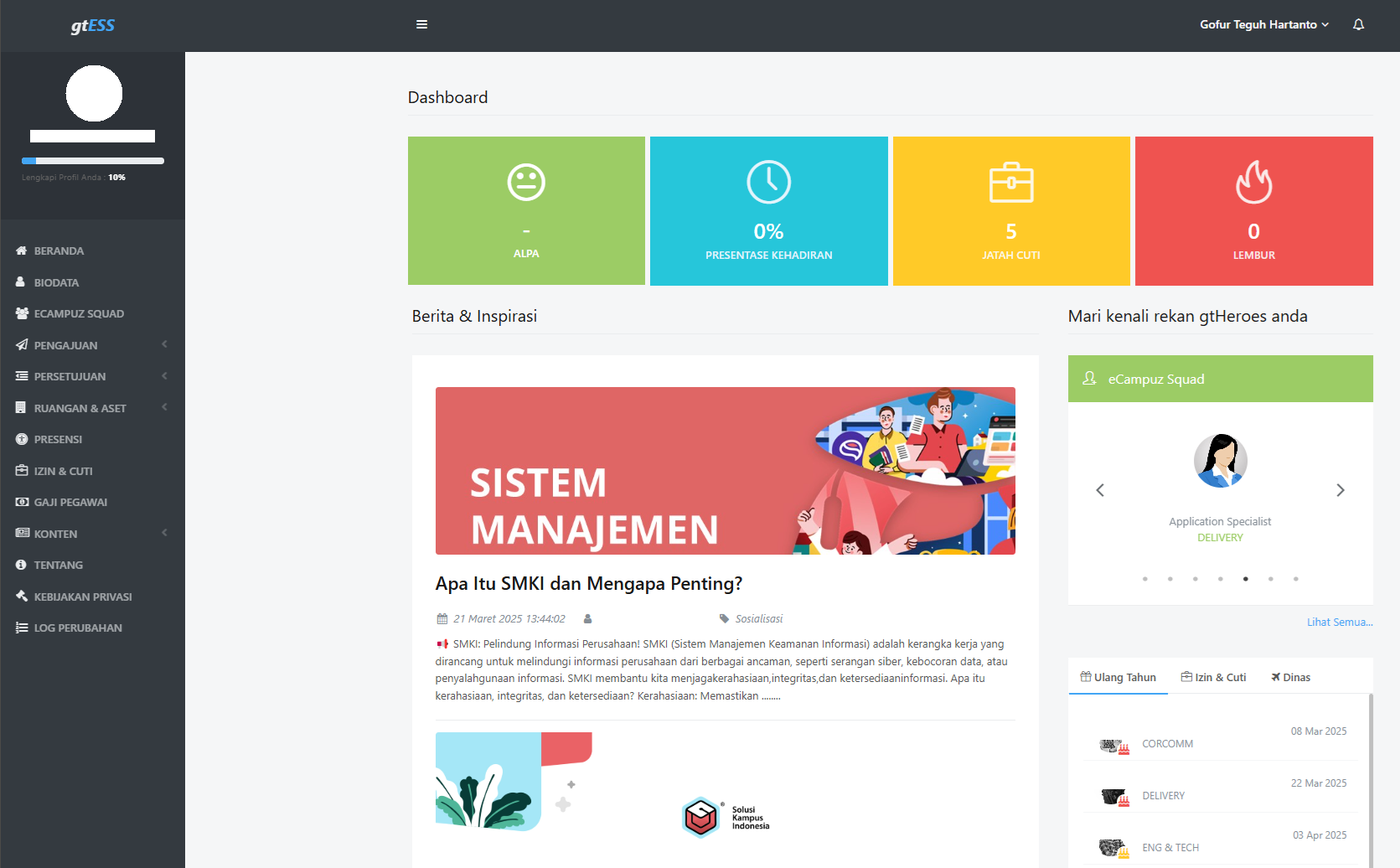This screenshot has width=1400, height=868.
Task: Open article Apa Itu SMKI dan Mengapa Penting
Action: pyautogui.click(x=587, y=583)
